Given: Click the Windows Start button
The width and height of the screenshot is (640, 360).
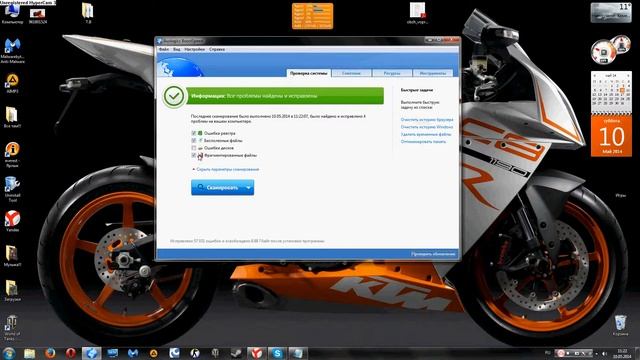Looking at the screenshot, I should click(x=9, y=353).
